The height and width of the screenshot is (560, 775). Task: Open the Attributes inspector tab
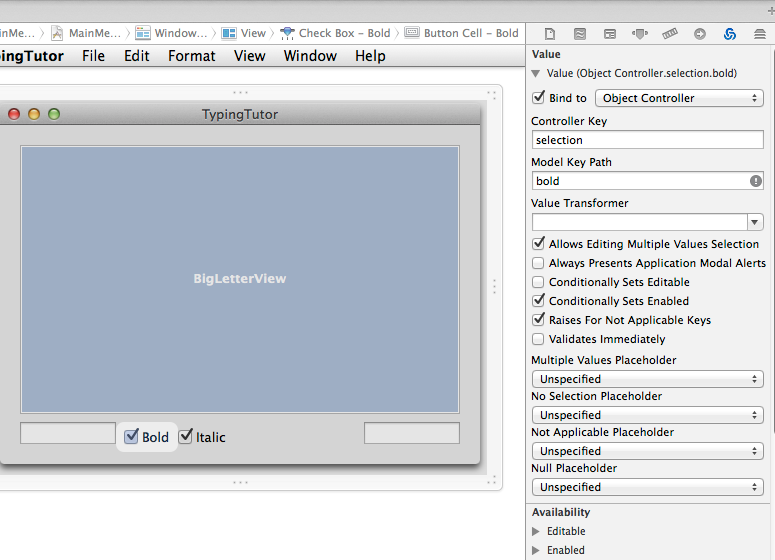point(640,34)
